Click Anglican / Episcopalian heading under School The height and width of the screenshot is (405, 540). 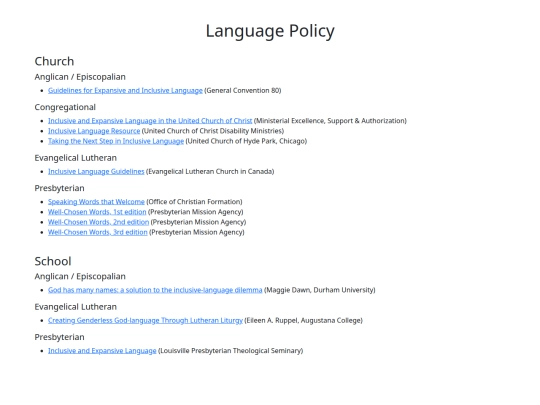pos(80,277)
